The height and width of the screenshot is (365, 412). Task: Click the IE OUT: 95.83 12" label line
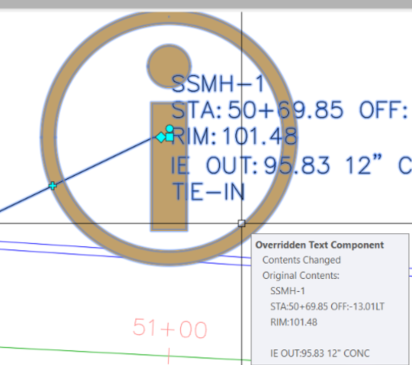(291, 165)
